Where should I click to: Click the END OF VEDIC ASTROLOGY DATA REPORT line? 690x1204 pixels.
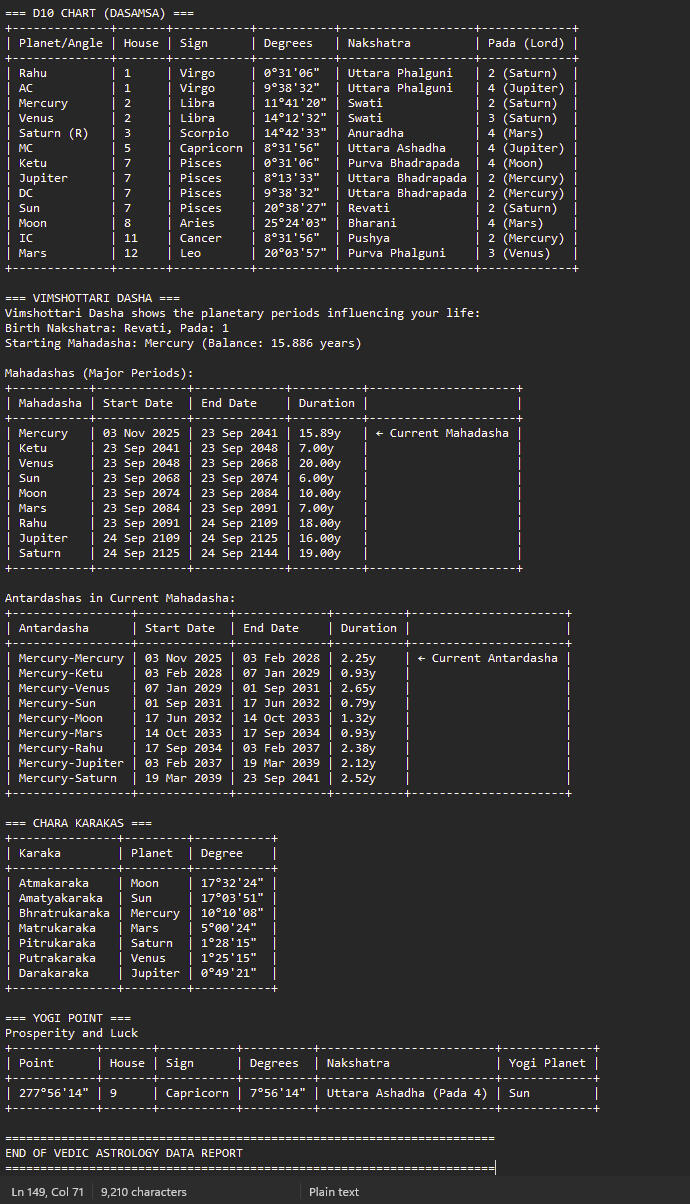point(123,1153)
